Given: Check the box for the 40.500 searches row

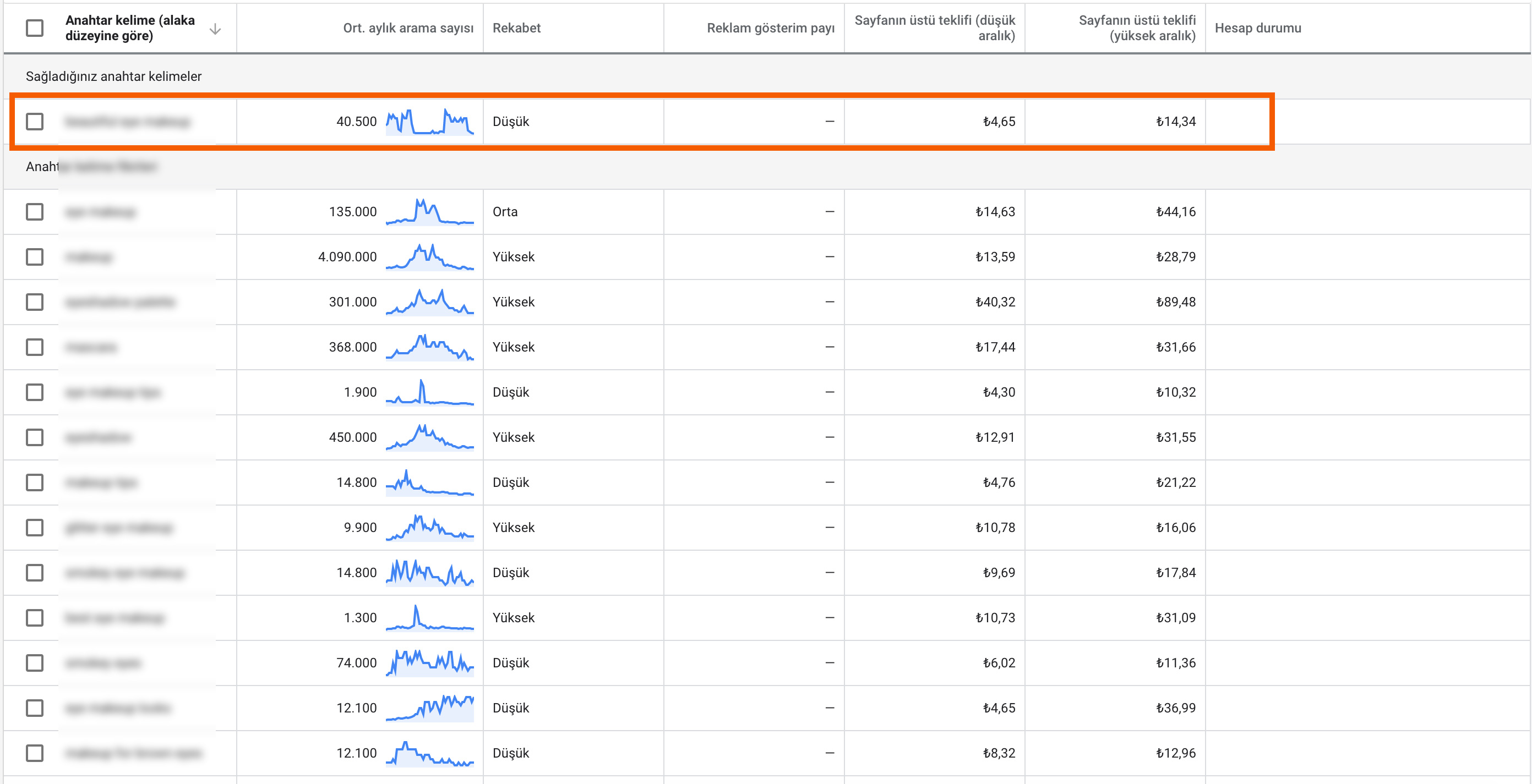Looking at the screenshot, I should pos(35,121).
